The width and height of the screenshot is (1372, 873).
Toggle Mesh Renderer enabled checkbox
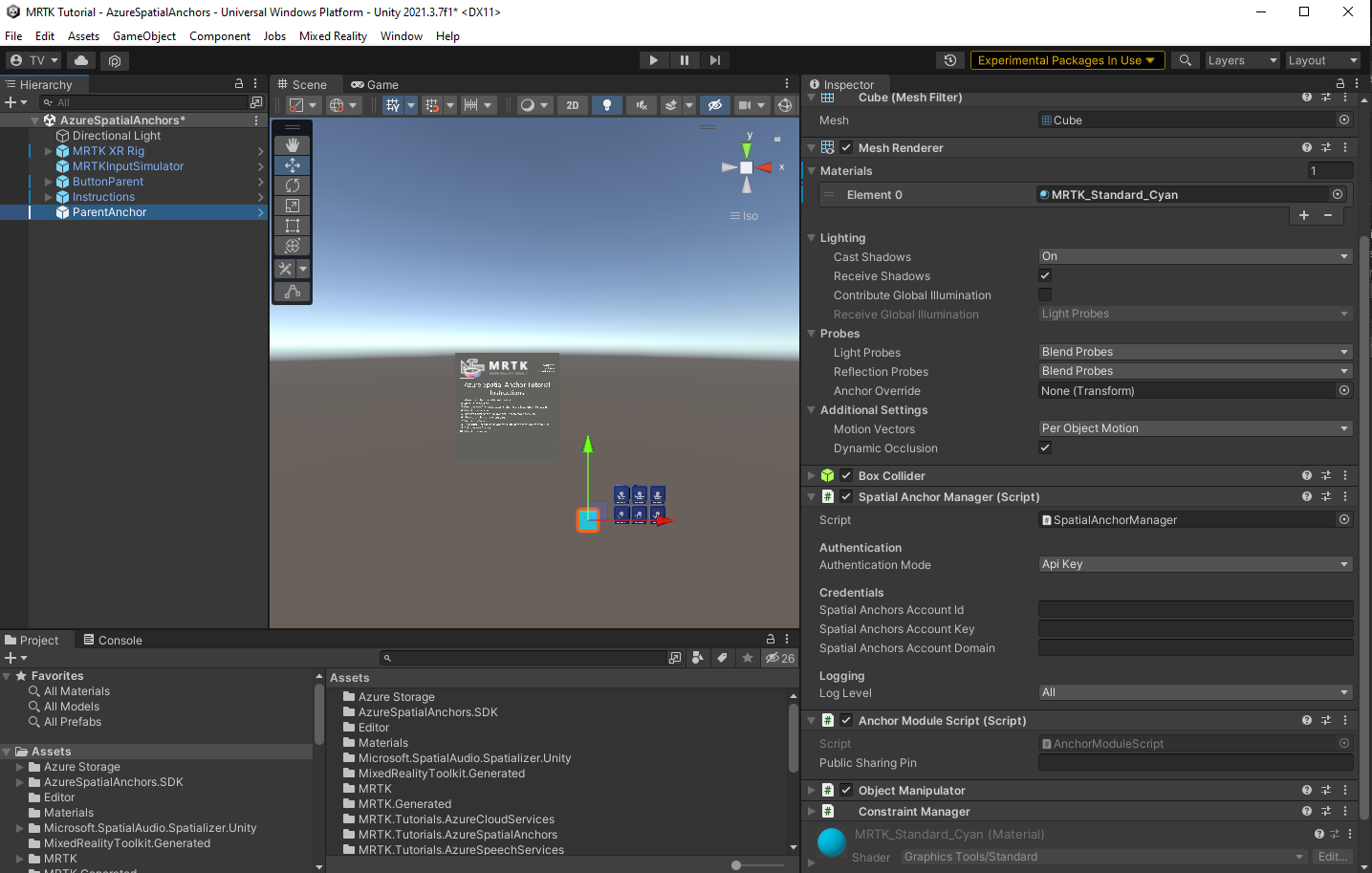tap(846, 147)
